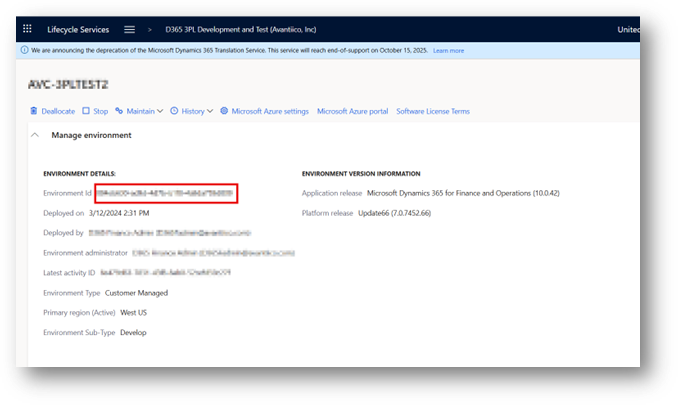Click the Lifecycle Services title
This screenshot has height=406, width=678.
pyautogui.click(x=78, y=29)
